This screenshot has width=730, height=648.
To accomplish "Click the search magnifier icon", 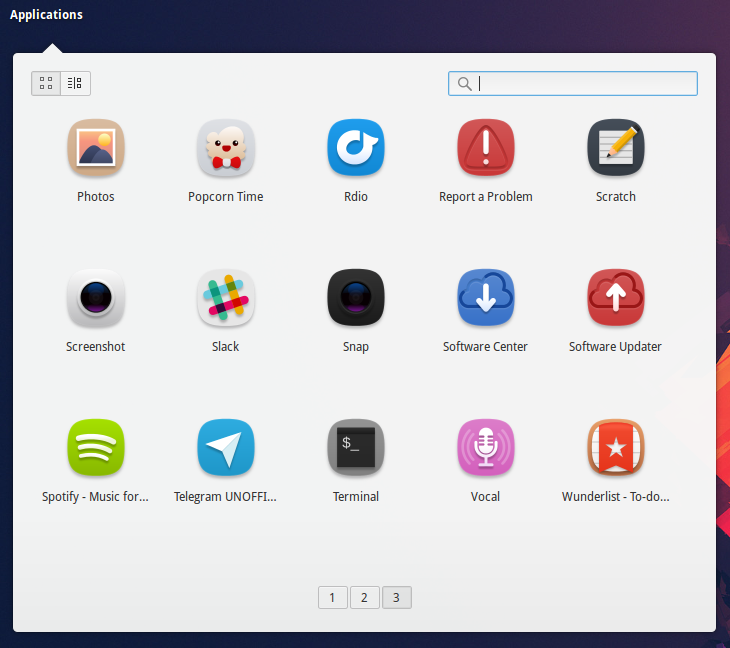I will click(x=465, y=84).
